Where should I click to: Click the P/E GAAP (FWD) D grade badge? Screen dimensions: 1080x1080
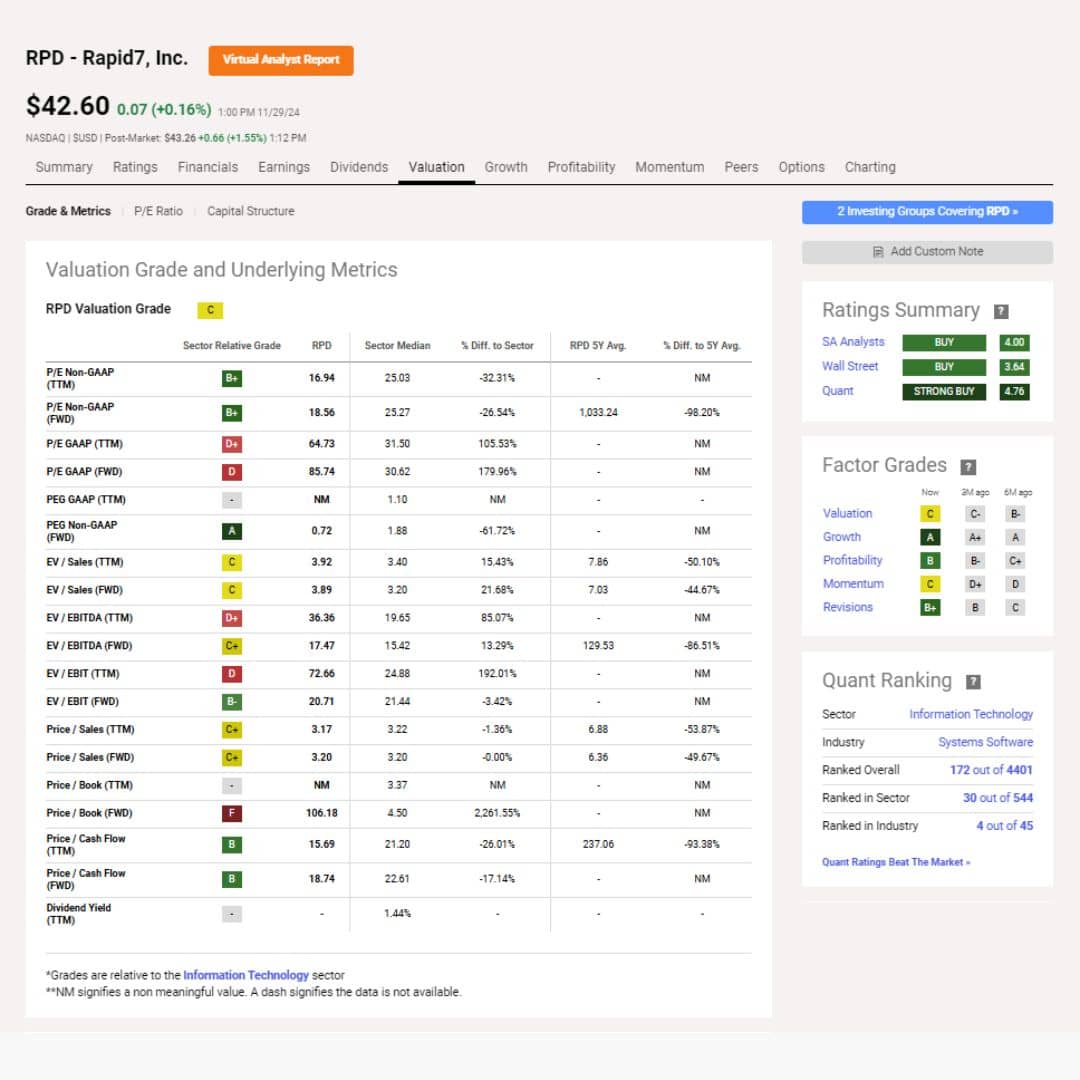pyautogui.click(x=231, y=472)
